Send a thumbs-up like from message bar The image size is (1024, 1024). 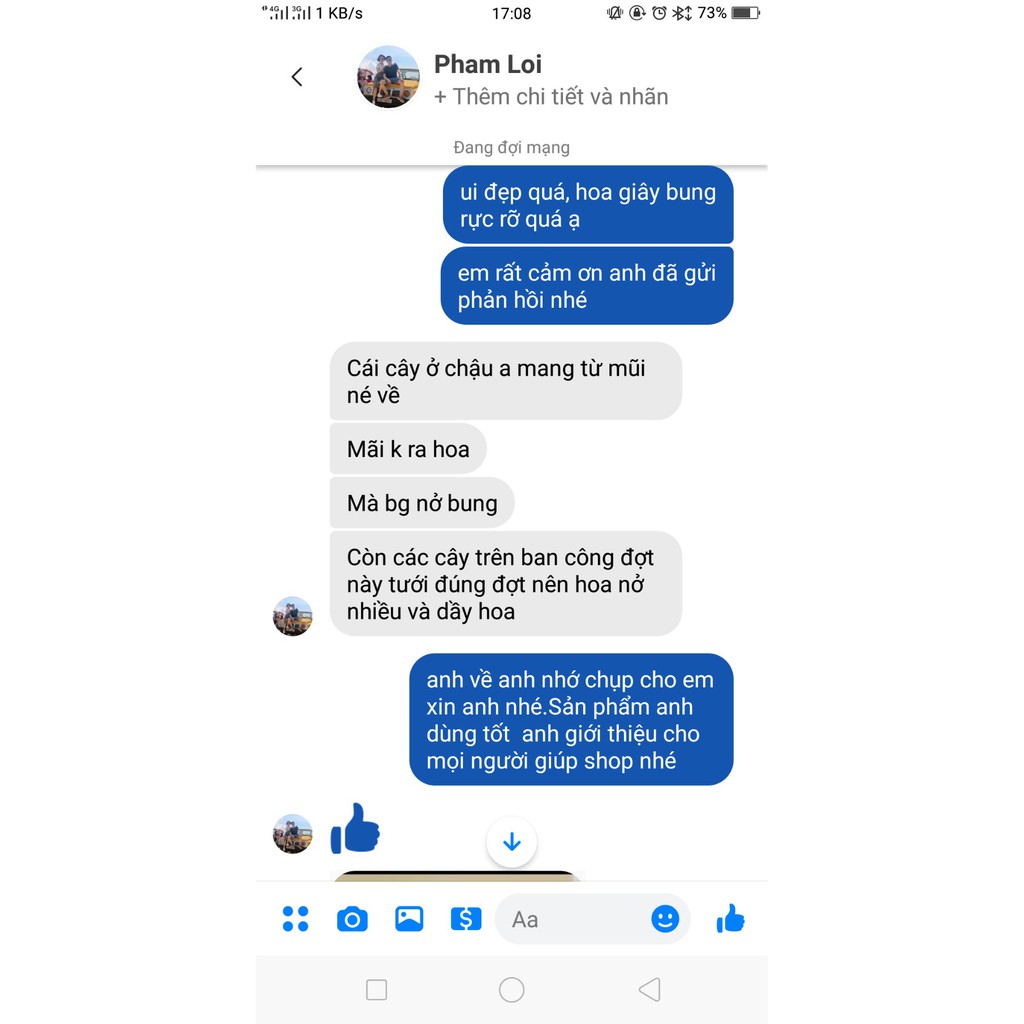tap(730, 918)
